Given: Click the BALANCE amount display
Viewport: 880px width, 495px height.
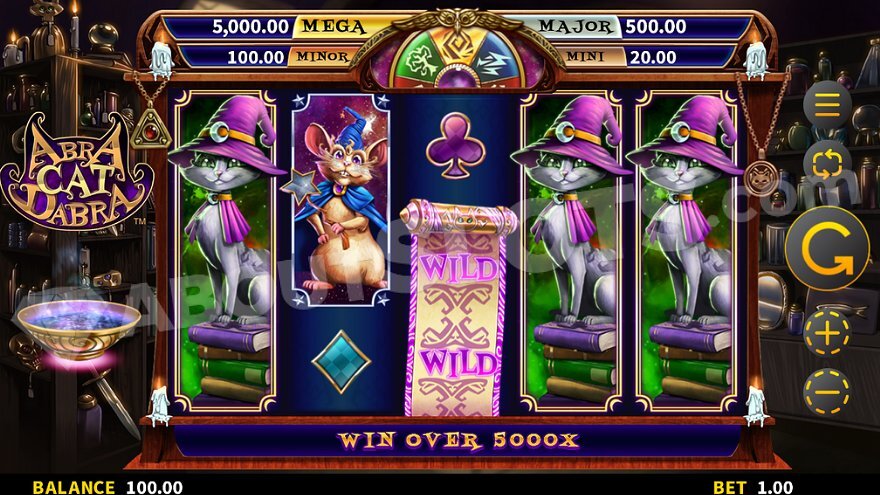Looking at the screenshot, I should click(108, 487).
